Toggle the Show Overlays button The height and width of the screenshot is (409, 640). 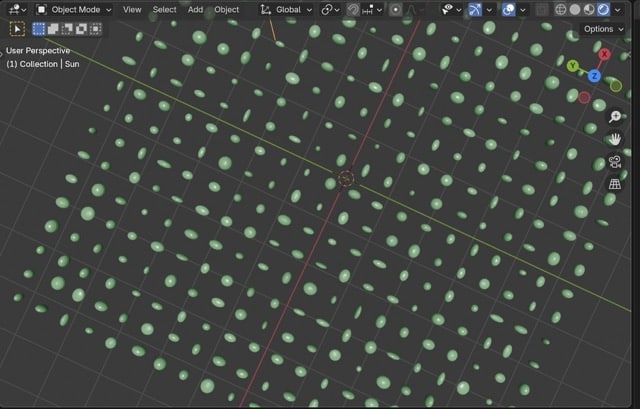pos(509,9)
